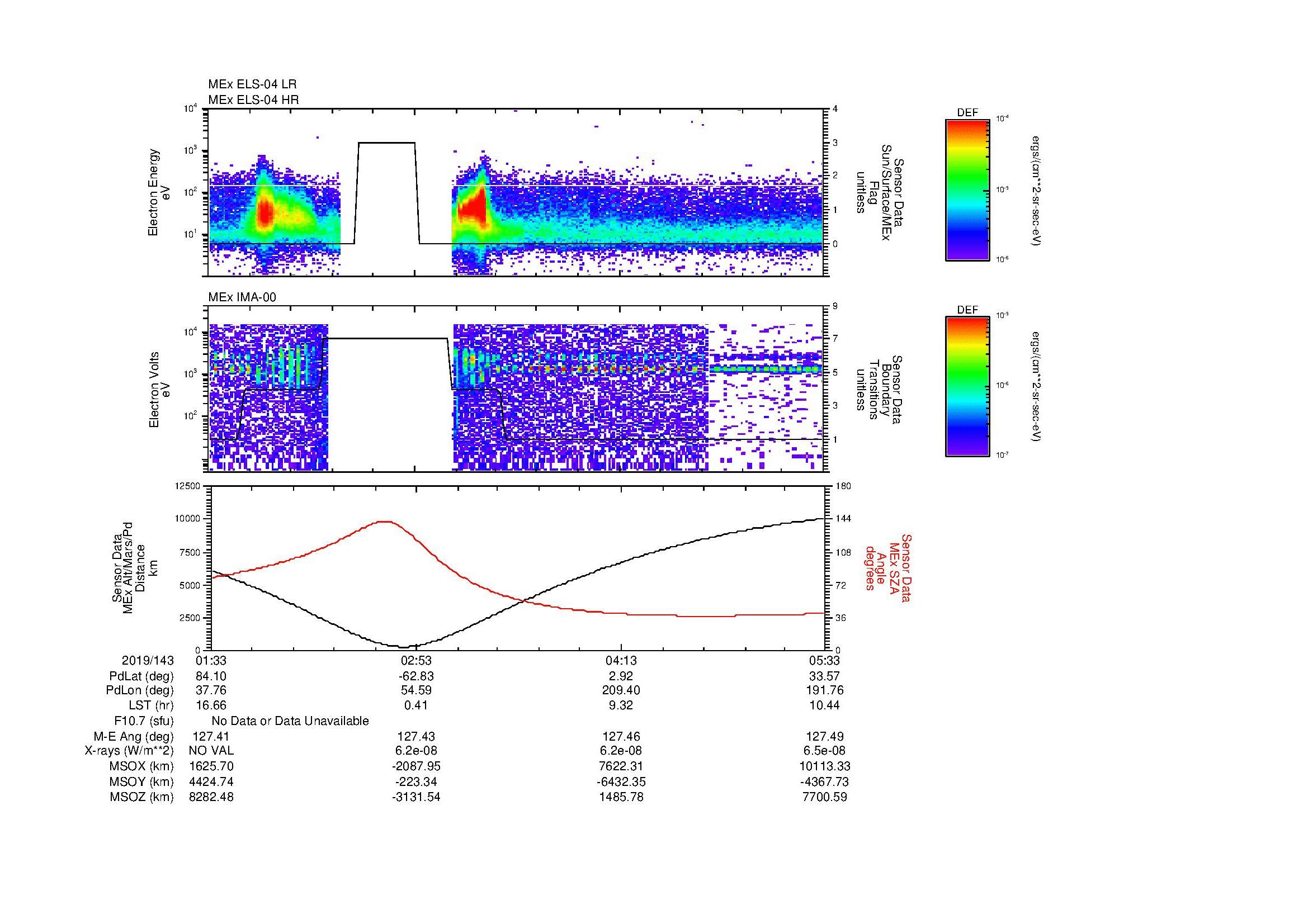Select the MSOX value '10113.33'
This screenshot has width=1308, height=924.
click(825, 766)
